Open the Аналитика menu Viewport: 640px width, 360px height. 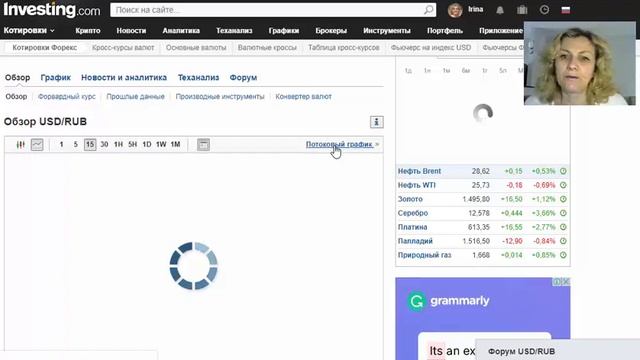[181, 31]
